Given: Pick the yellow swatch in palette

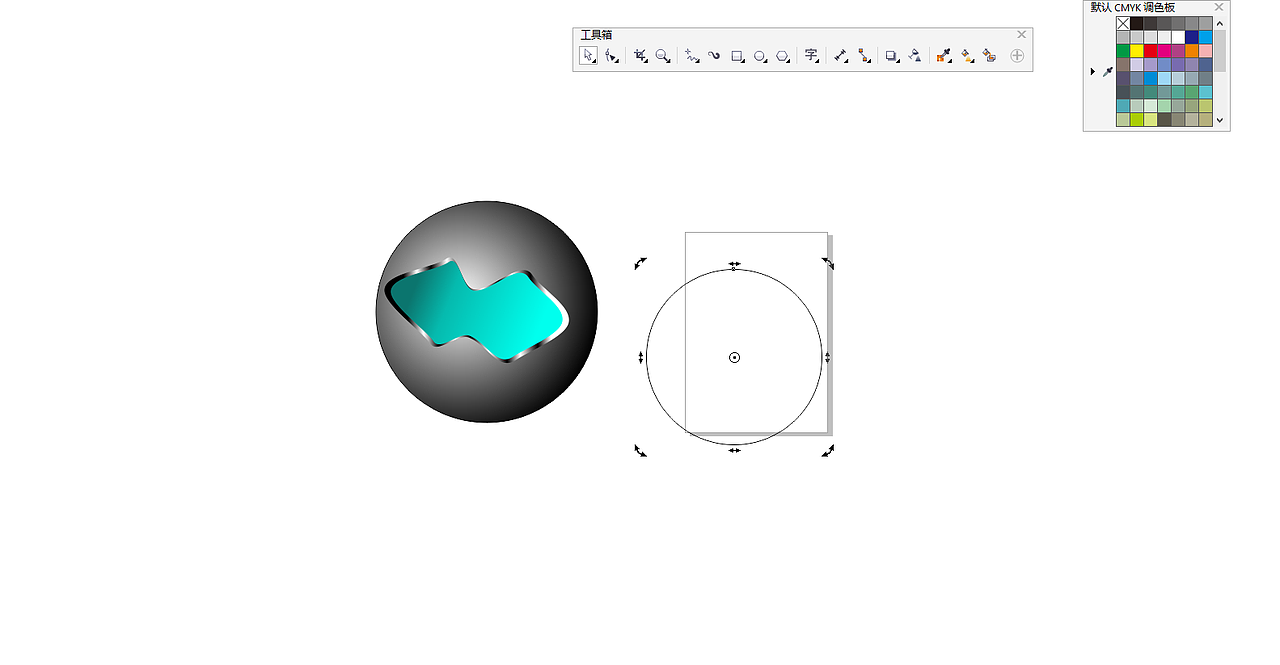Looking at the screenshot, I should pyautogui.click(x=1137, y=51).
